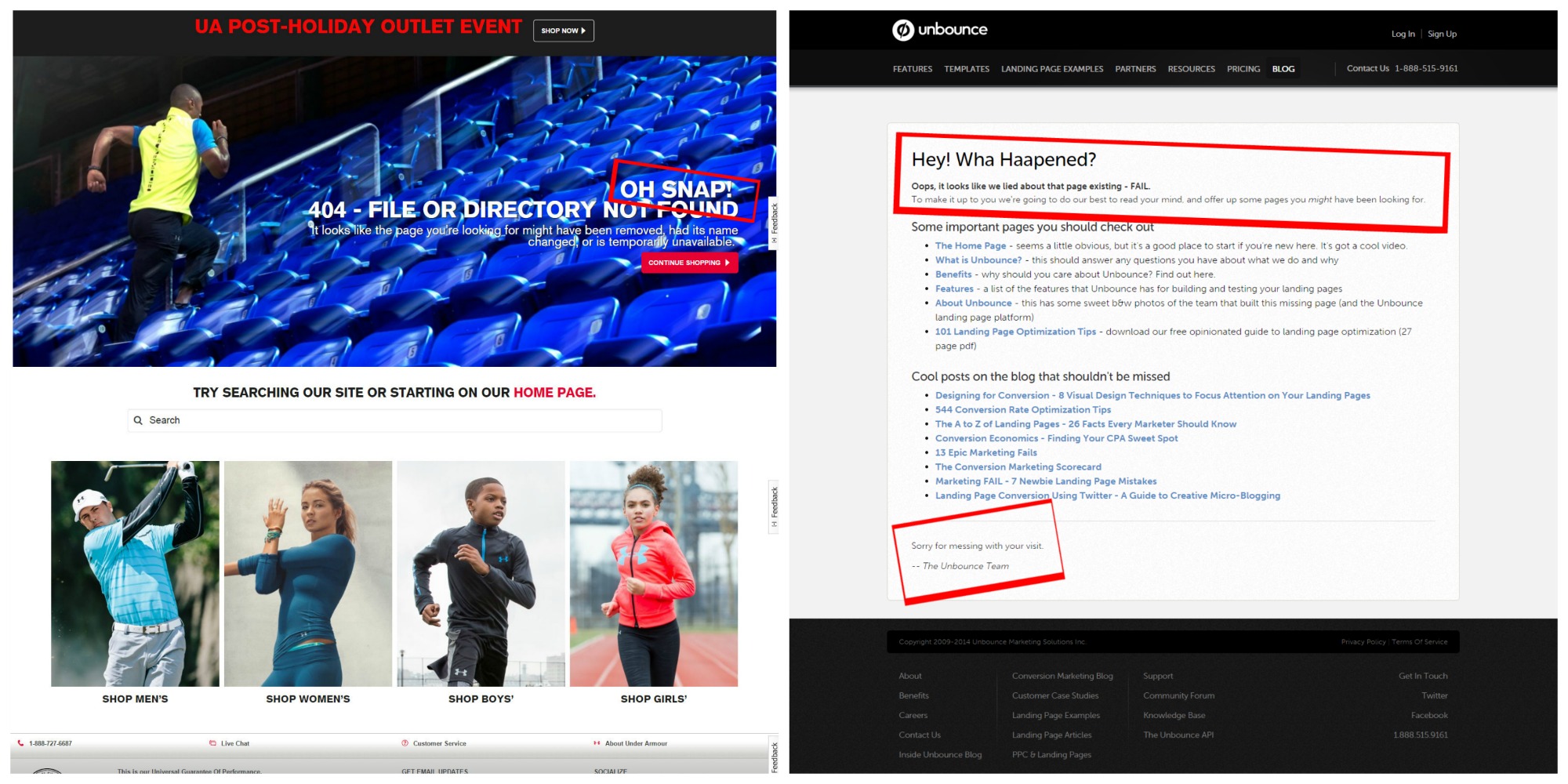Open the About Unbounce link

[973, 303]
